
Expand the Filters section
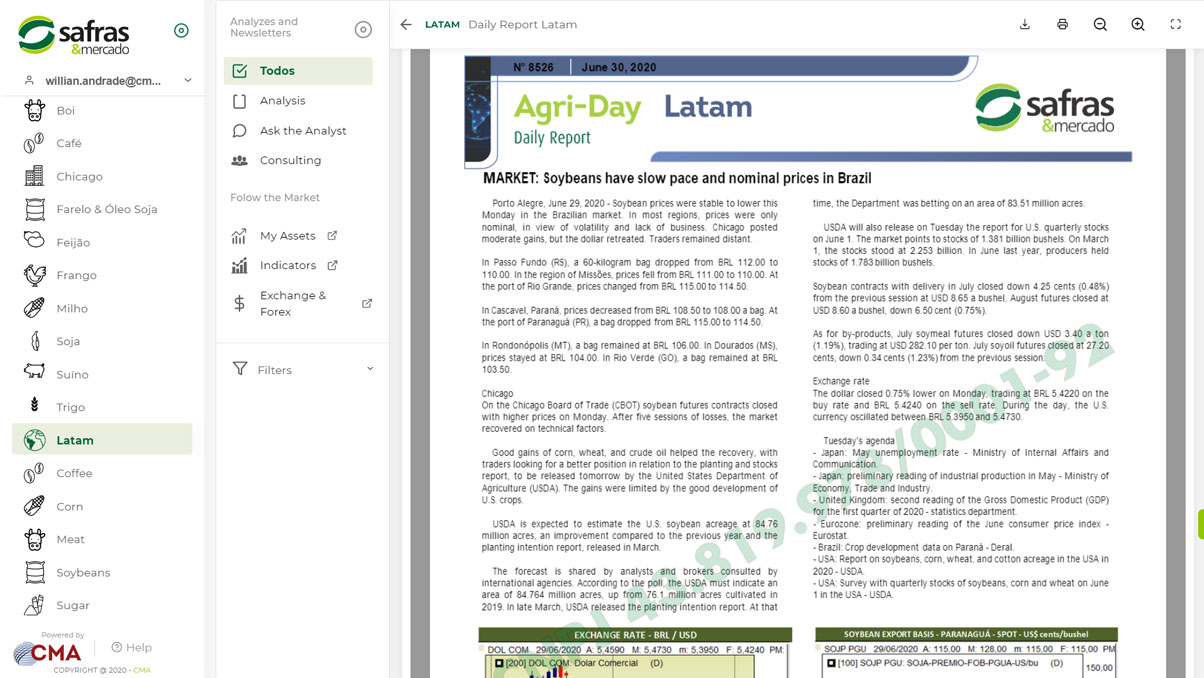coord(302,369)
